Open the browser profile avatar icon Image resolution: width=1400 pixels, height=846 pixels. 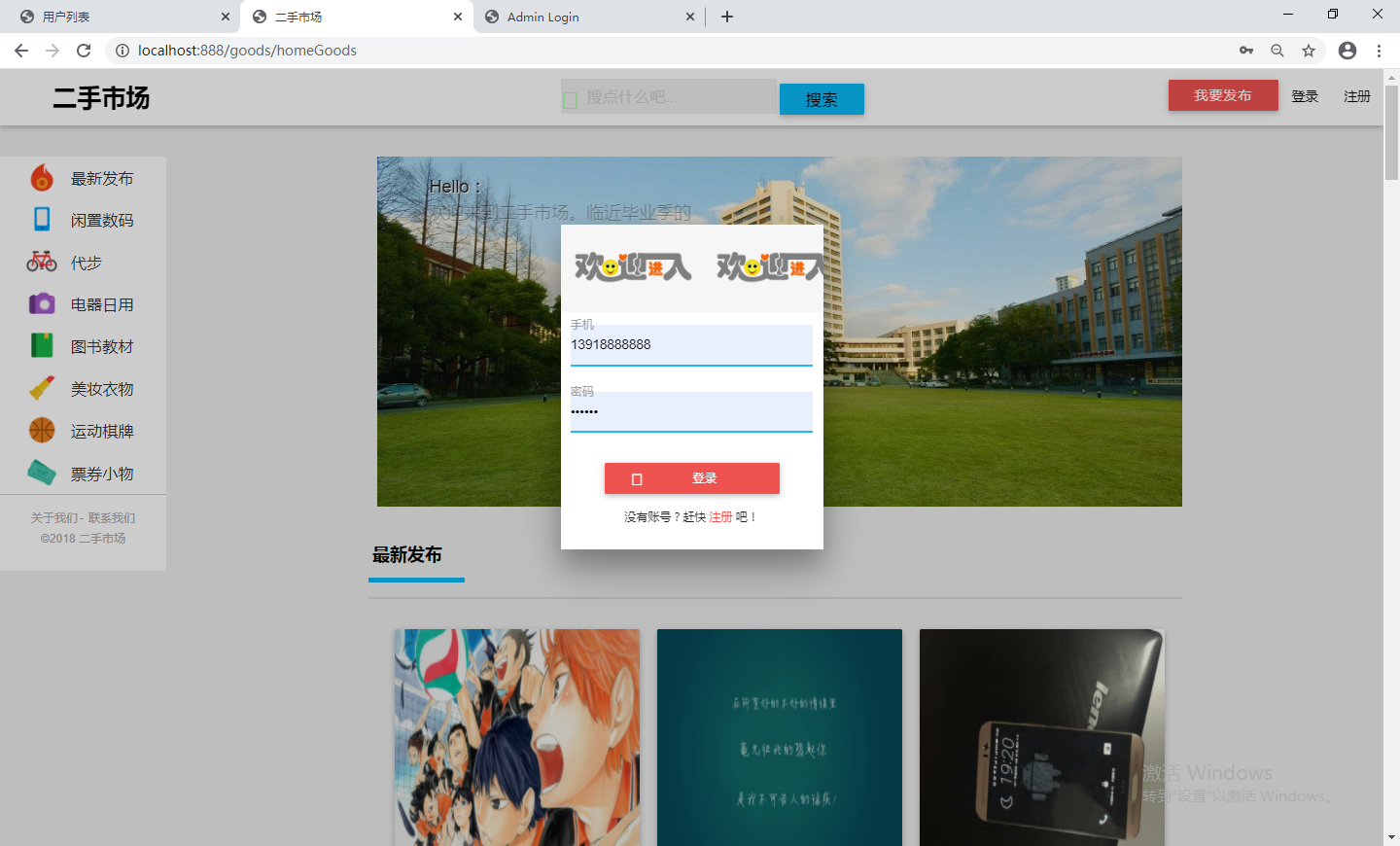click(x=1347, y=50)
